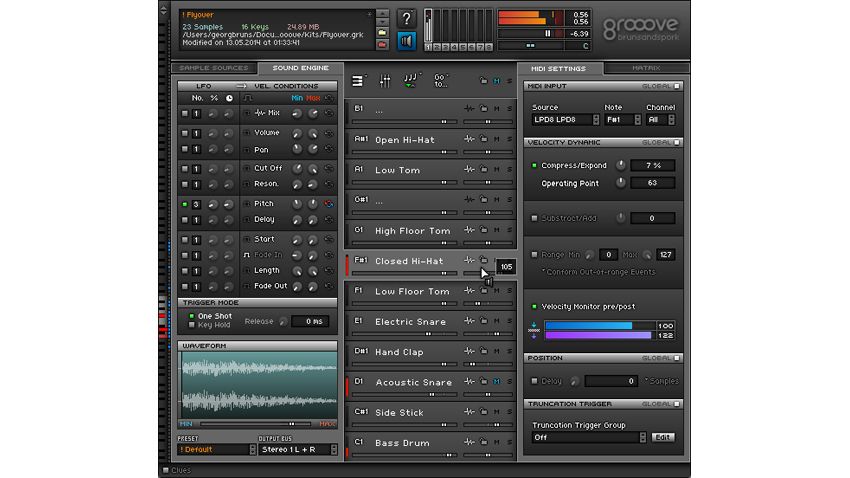Solo the Electric Snare key
This screenshot has height=478, width=850.
509,321
